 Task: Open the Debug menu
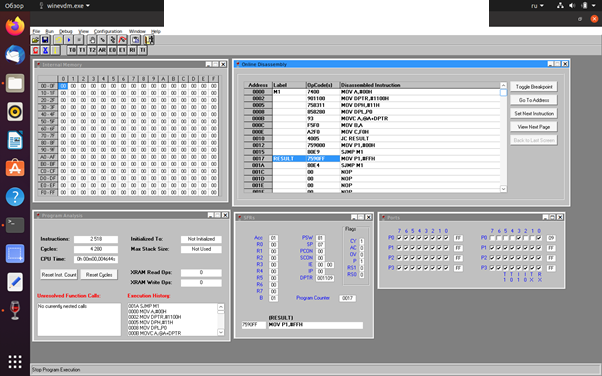(66, 31)
